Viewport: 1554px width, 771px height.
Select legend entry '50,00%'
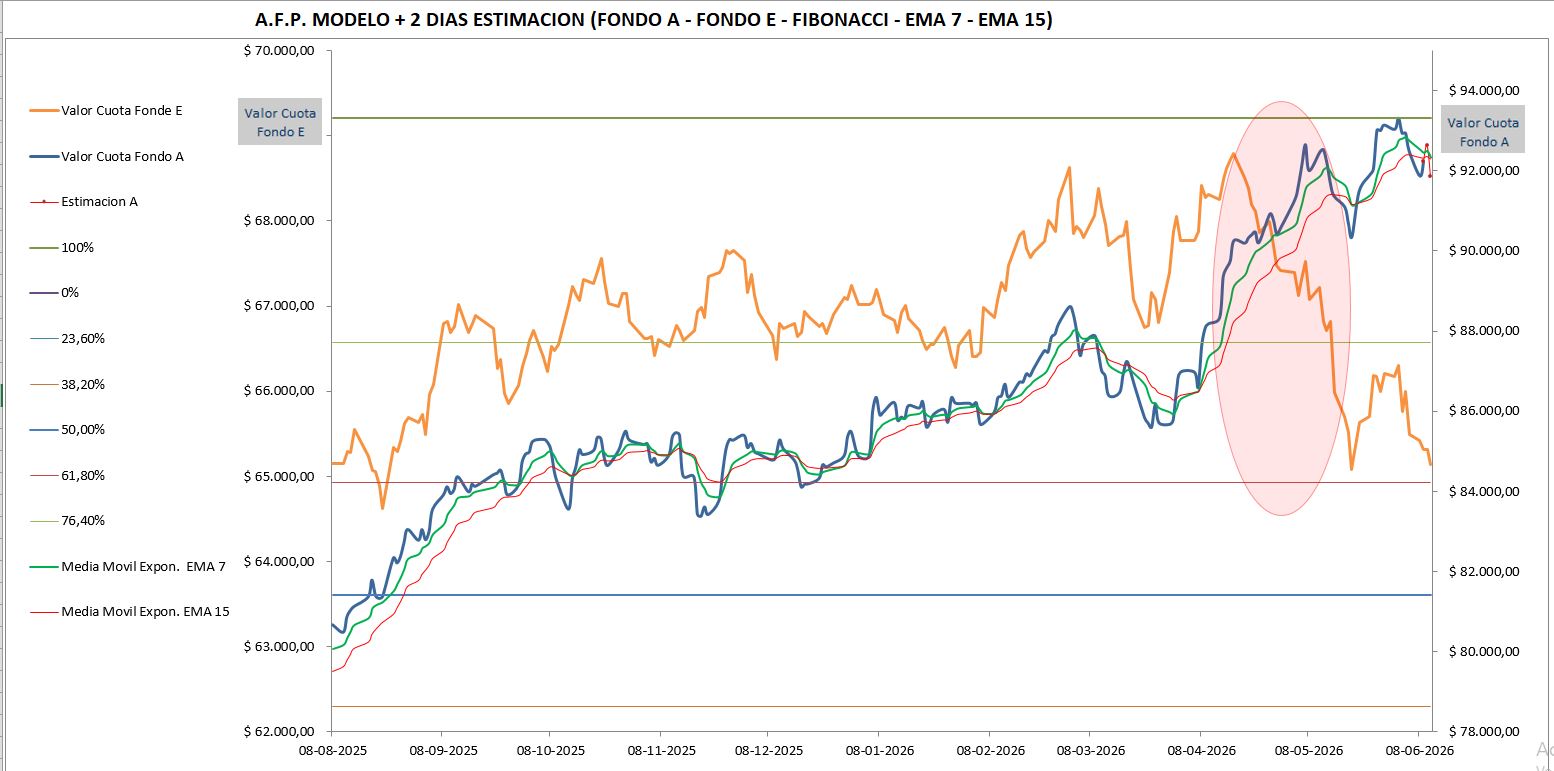67,430
